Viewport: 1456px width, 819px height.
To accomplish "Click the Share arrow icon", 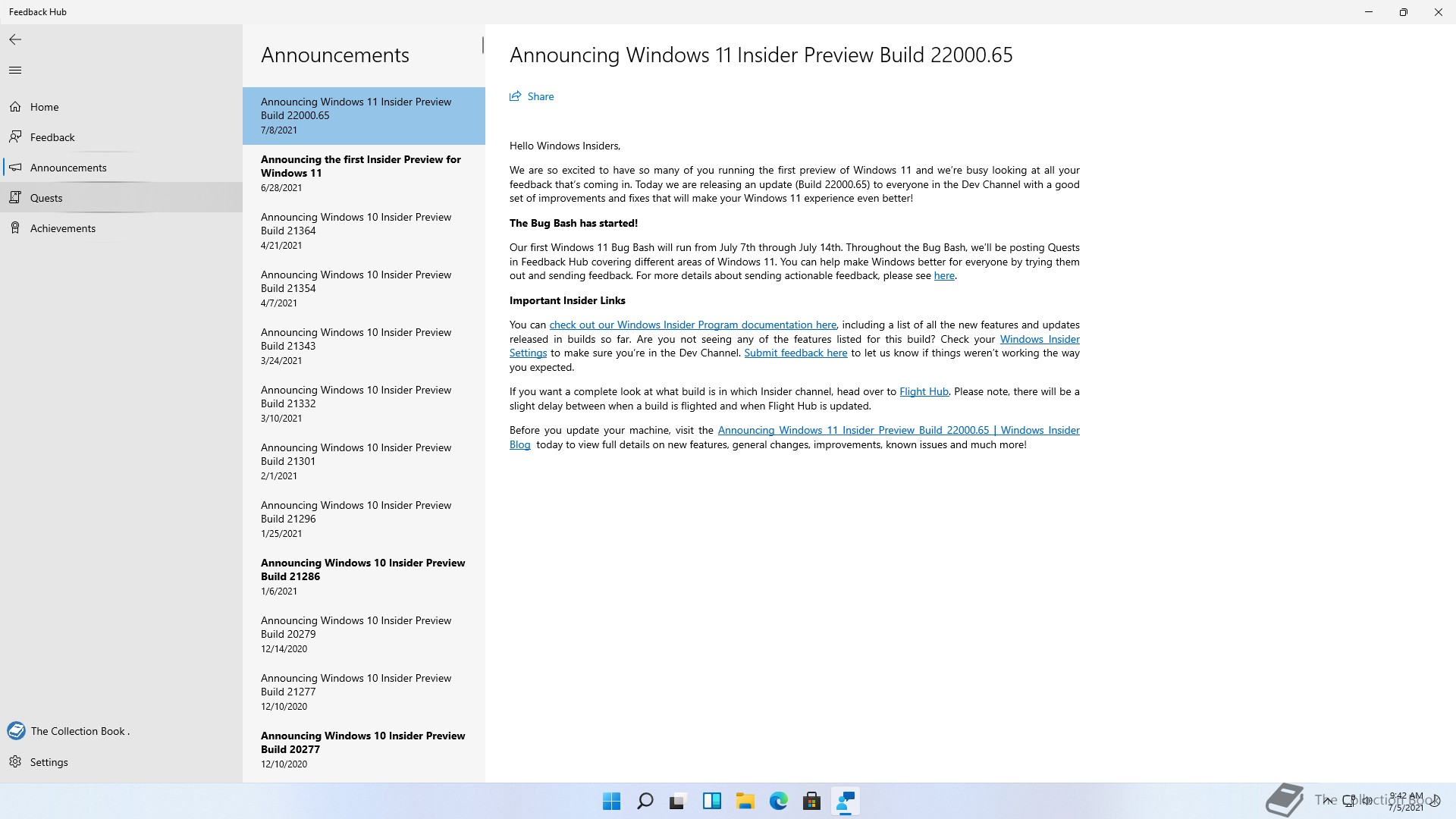I will [516, 96].
